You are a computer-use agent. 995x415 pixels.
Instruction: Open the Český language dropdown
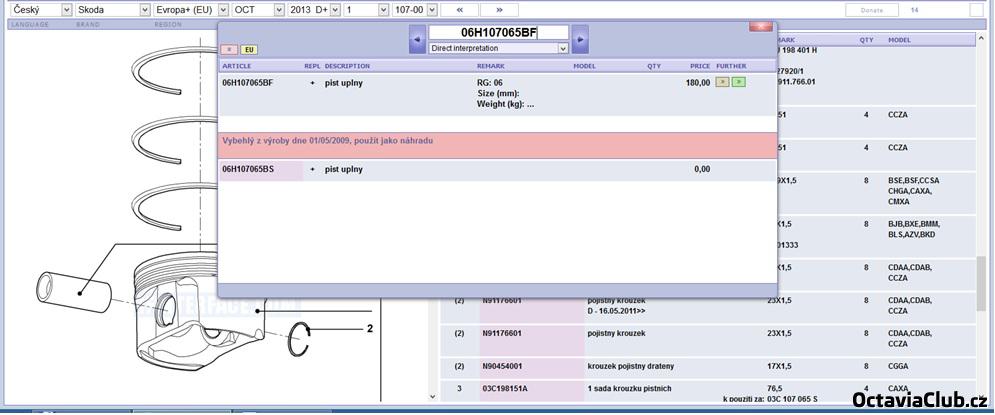pos(66,9)
